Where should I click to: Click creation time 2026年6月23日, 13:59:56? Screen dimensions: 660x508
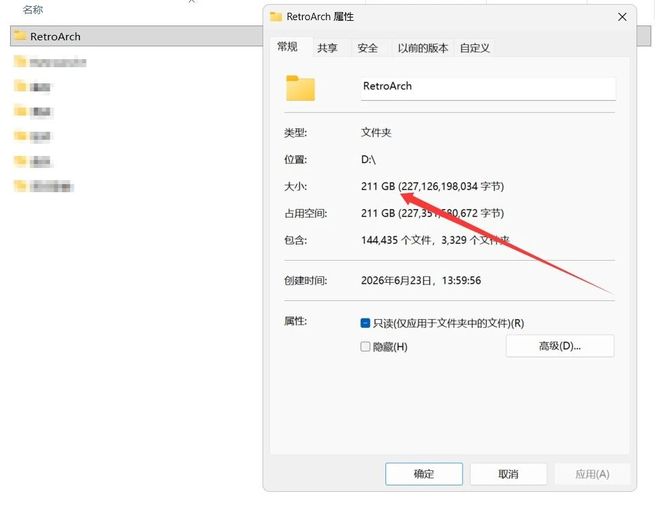[421, 280]
